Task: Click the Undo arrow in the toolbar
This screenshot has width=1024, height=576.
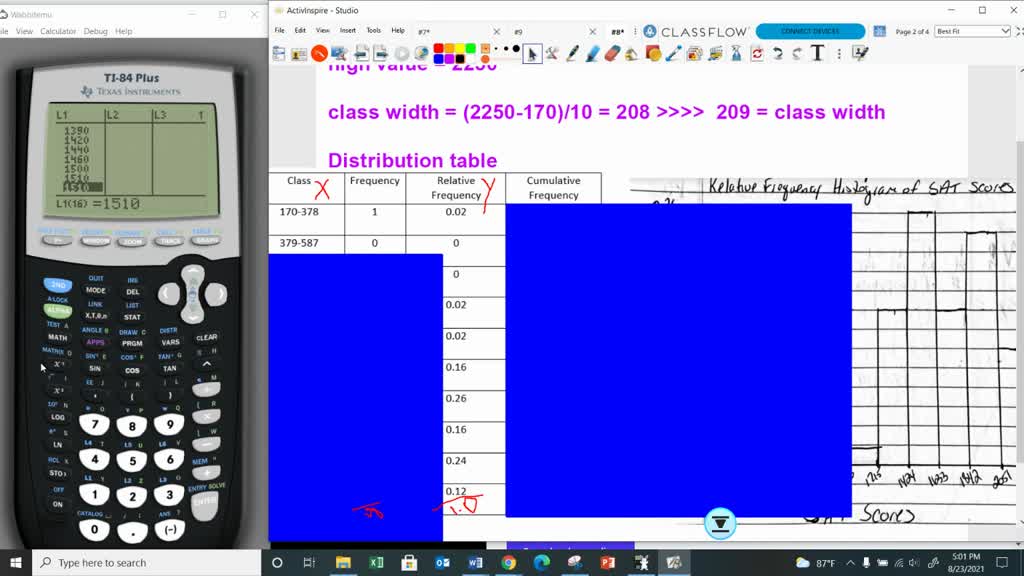Action: coord(776,54)
